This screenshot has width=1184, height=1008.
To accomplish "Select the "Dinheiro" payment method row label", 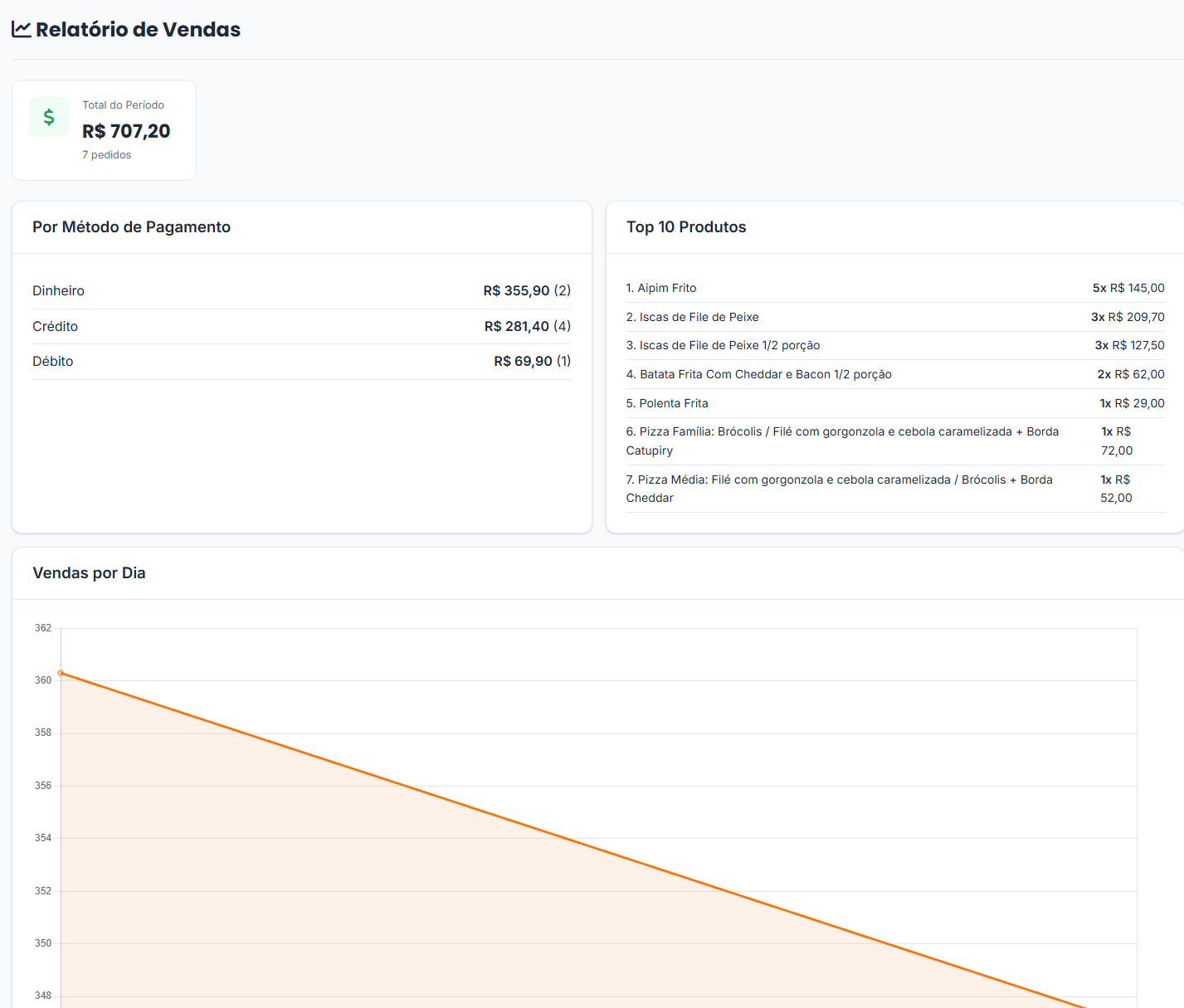I will click(58, 291).
